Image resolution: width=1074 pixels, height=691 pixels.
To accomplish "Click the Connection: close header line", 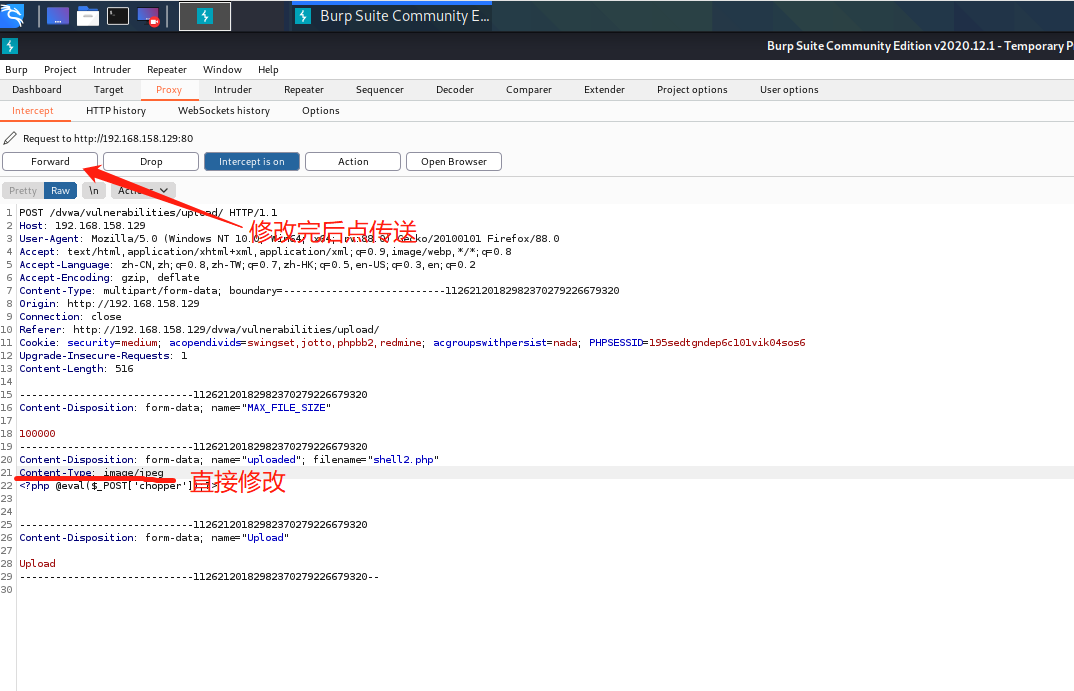I will (71, 316).
